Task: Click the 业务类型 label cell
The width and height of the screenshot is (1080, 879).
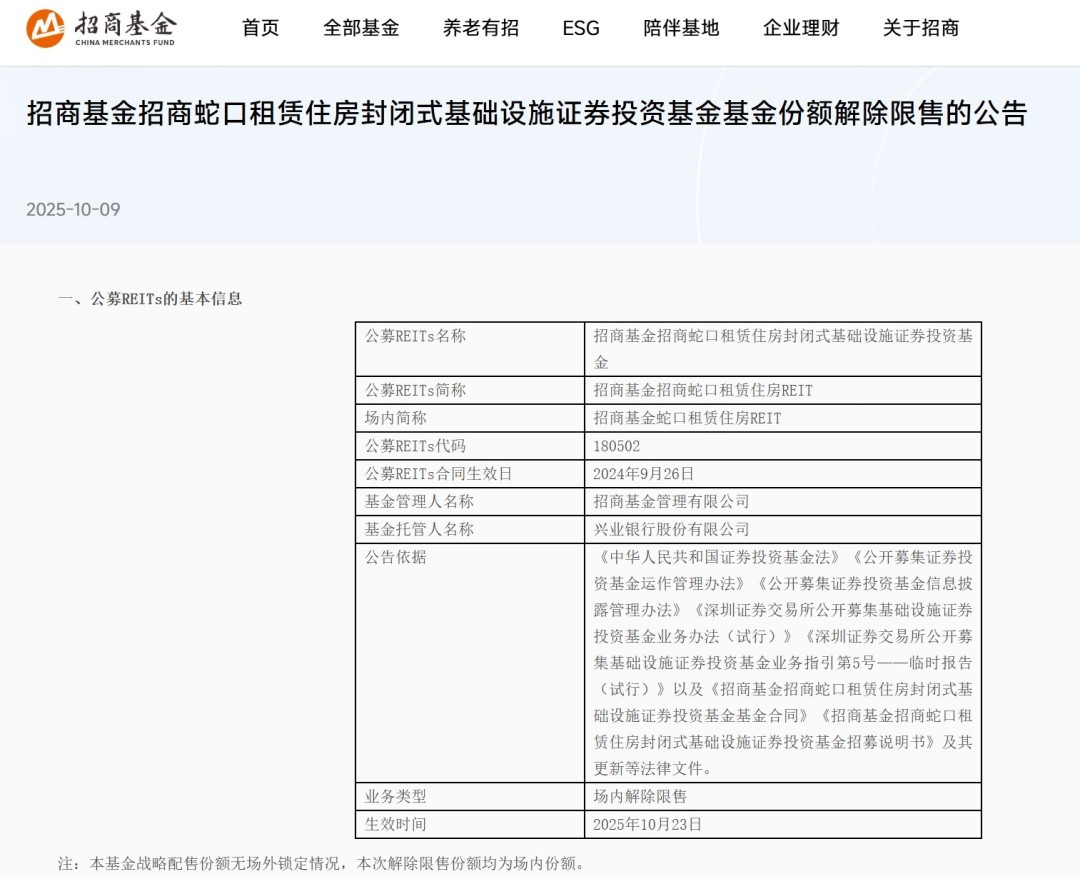Action: 470,796
